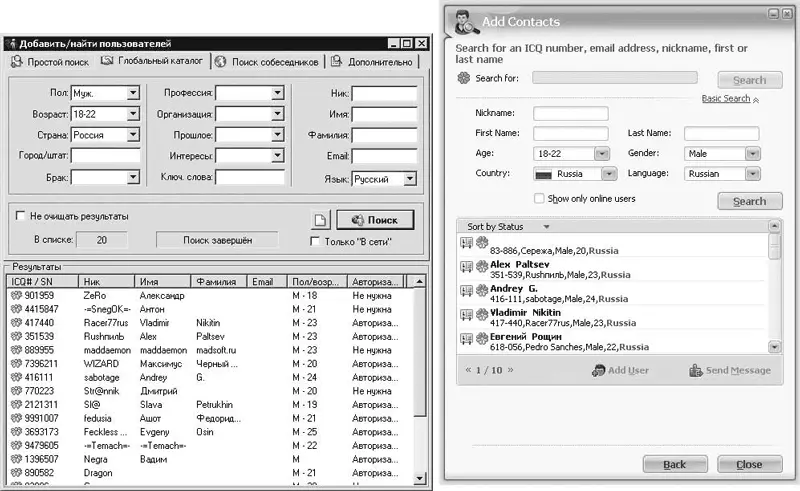Click the Nickname field in Add Contacts

click(570, 113)
